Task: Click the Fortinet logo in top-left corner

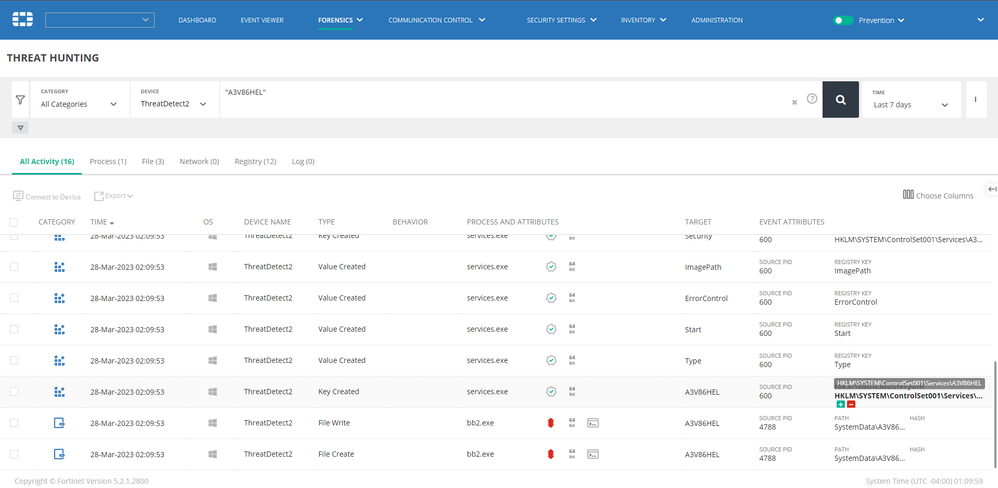Action: click(22, 19)
